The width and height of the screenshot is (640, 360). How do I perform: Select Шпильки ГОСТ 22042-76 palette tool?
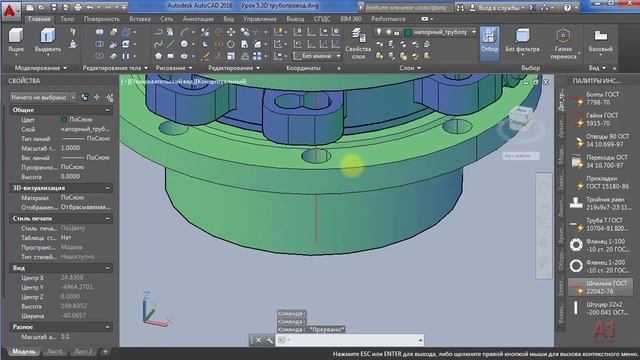[600, 287]
